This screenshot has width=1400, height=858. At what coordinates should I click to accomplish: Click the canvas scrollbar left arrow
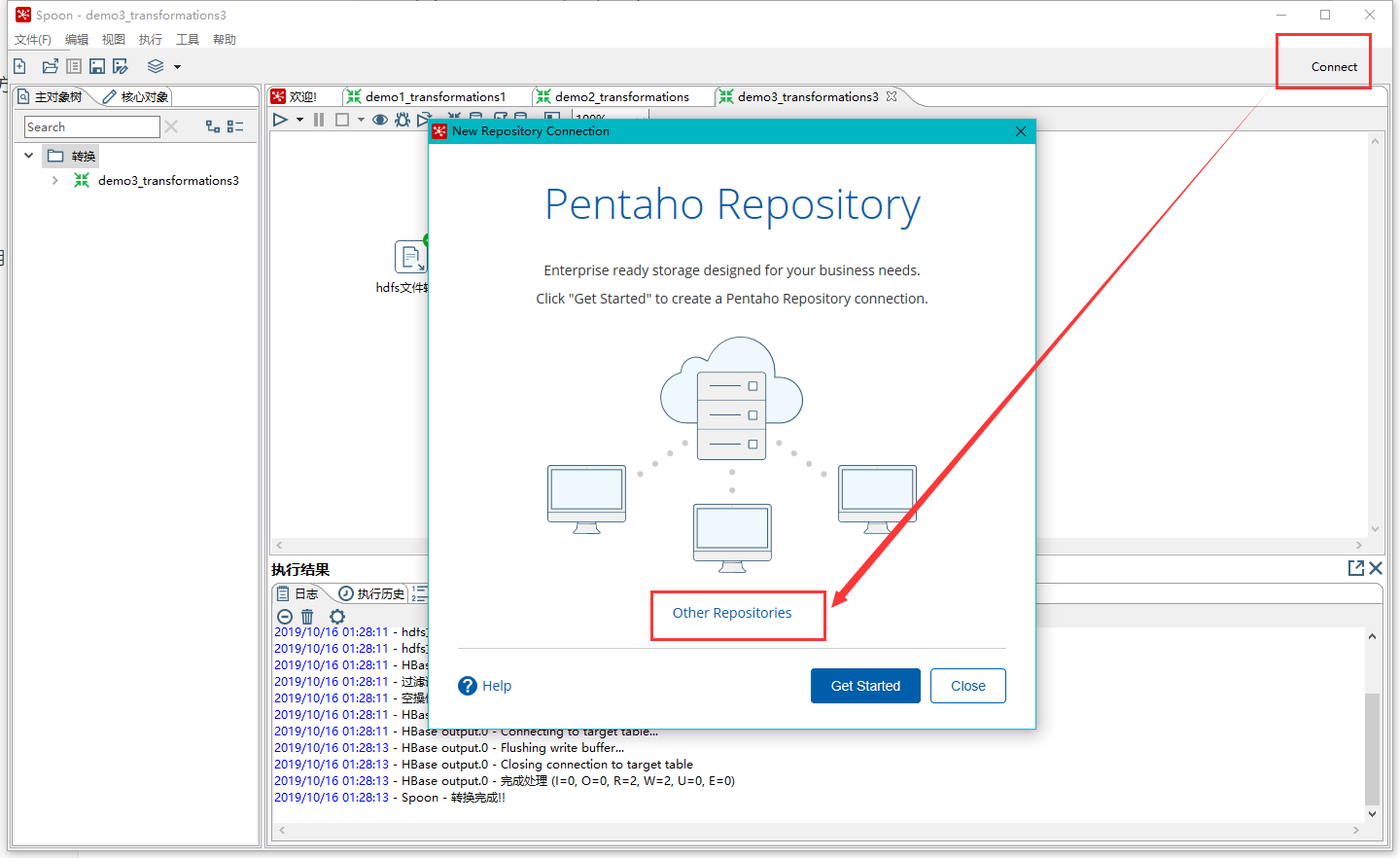pyautogui.click(x=279, y=546)
